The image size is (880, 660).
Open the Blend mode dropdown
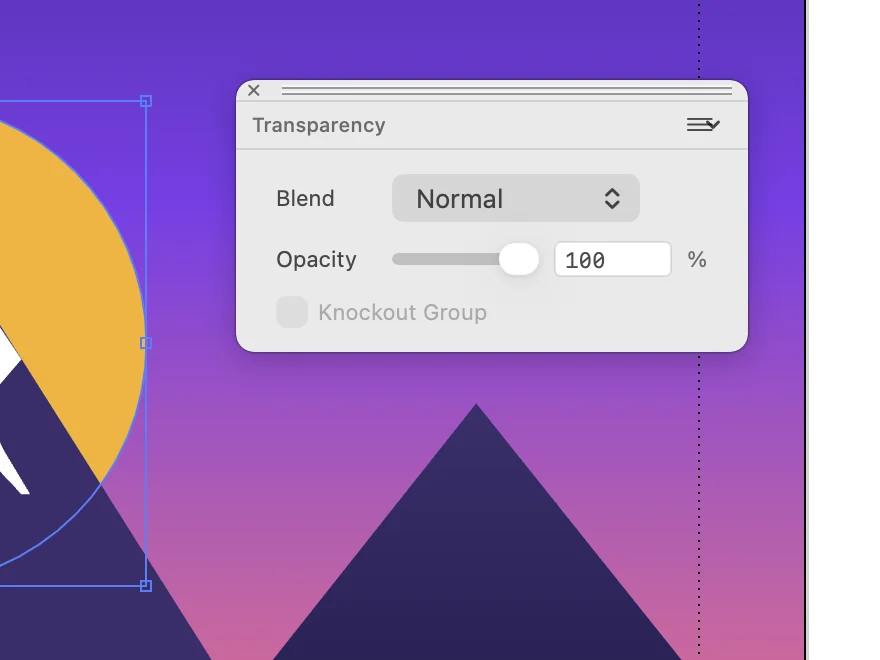coord(516,198)
